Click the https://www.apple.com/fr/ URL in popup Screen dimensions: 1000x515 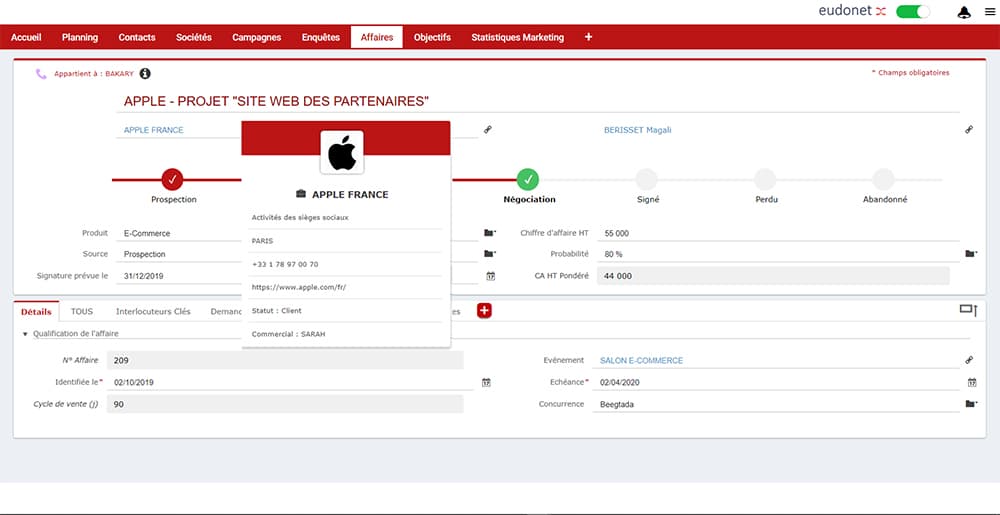[x=298, y=287]
